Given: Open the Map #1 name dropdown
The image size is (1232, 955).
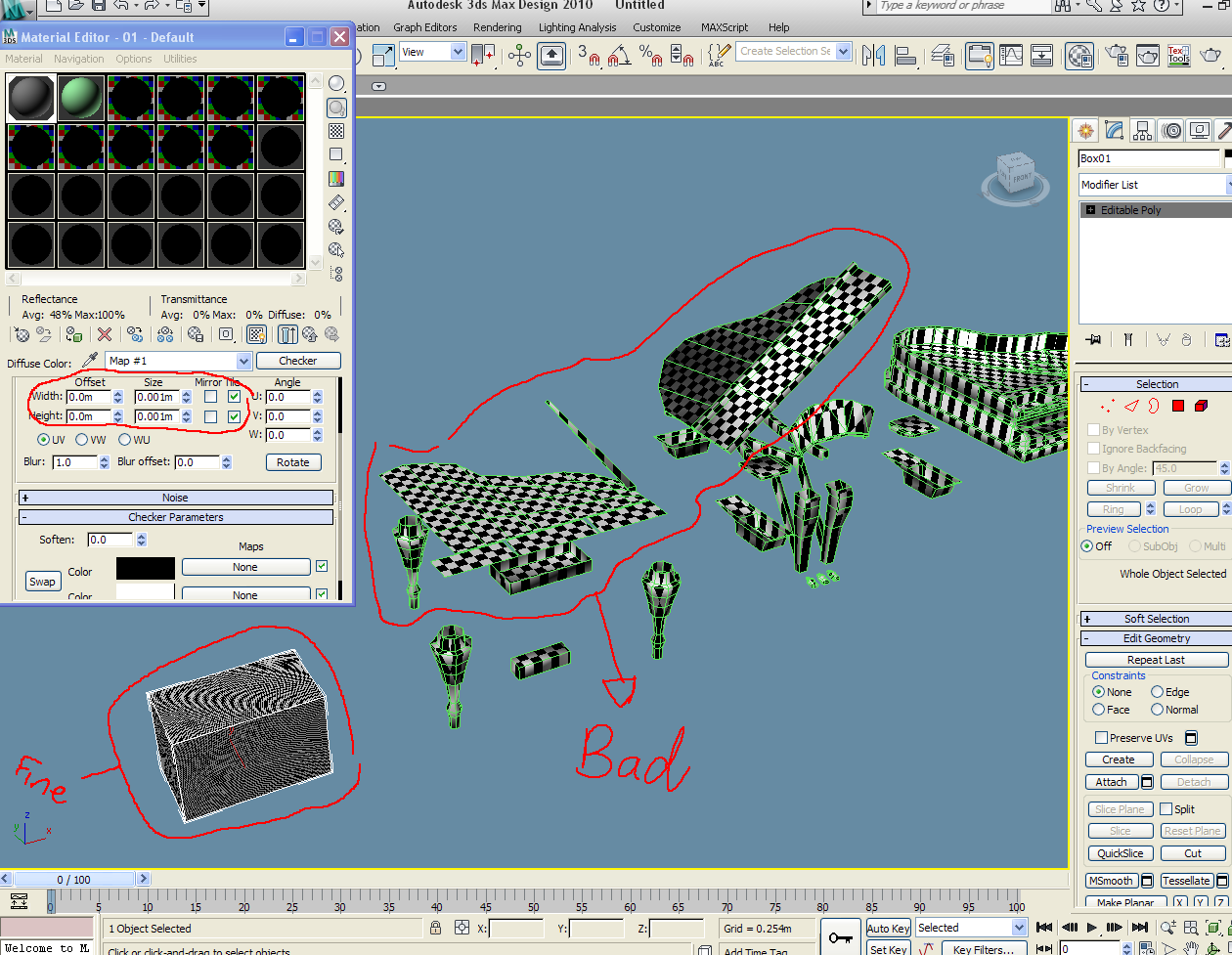Looking at the screenshot, I should coord(243,361).
